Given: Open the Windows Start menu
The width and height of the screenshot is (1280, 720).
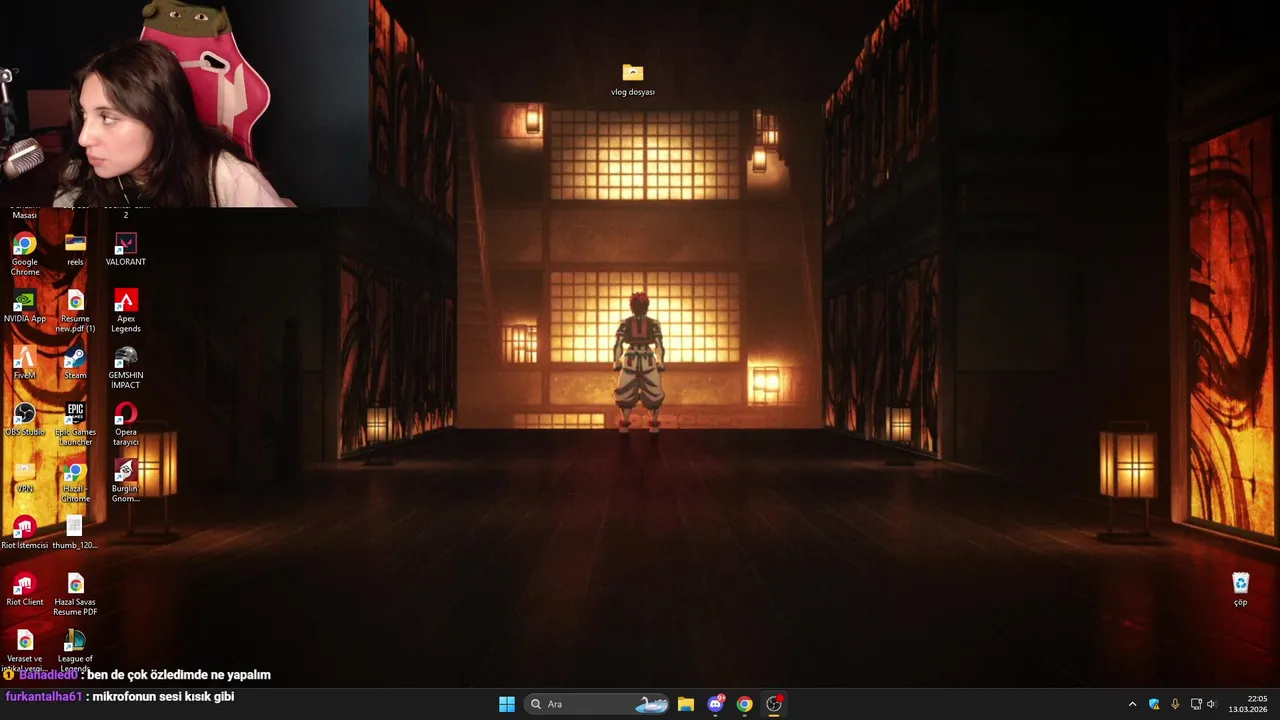Looking at the screenshot, I should coord(507,704).
